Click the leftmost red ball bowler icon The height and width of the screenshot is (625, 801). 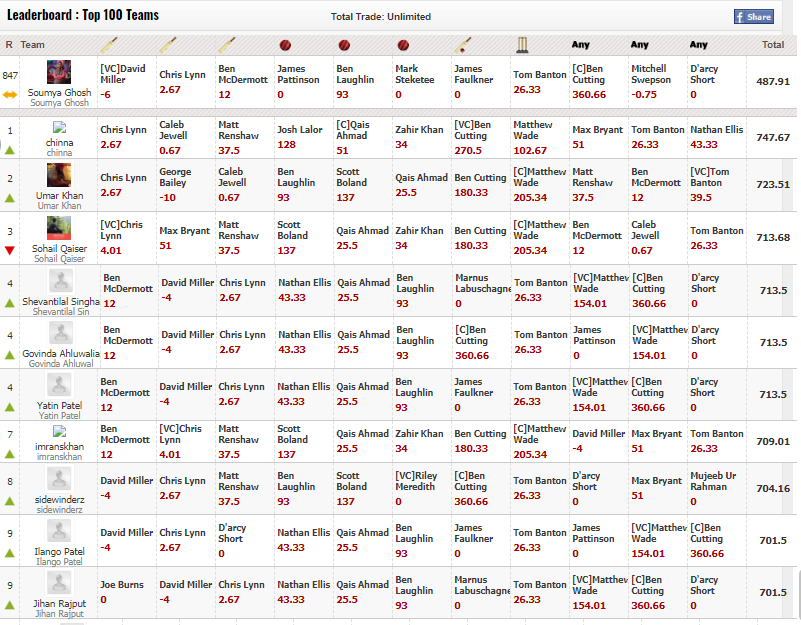tap(285, 45)
